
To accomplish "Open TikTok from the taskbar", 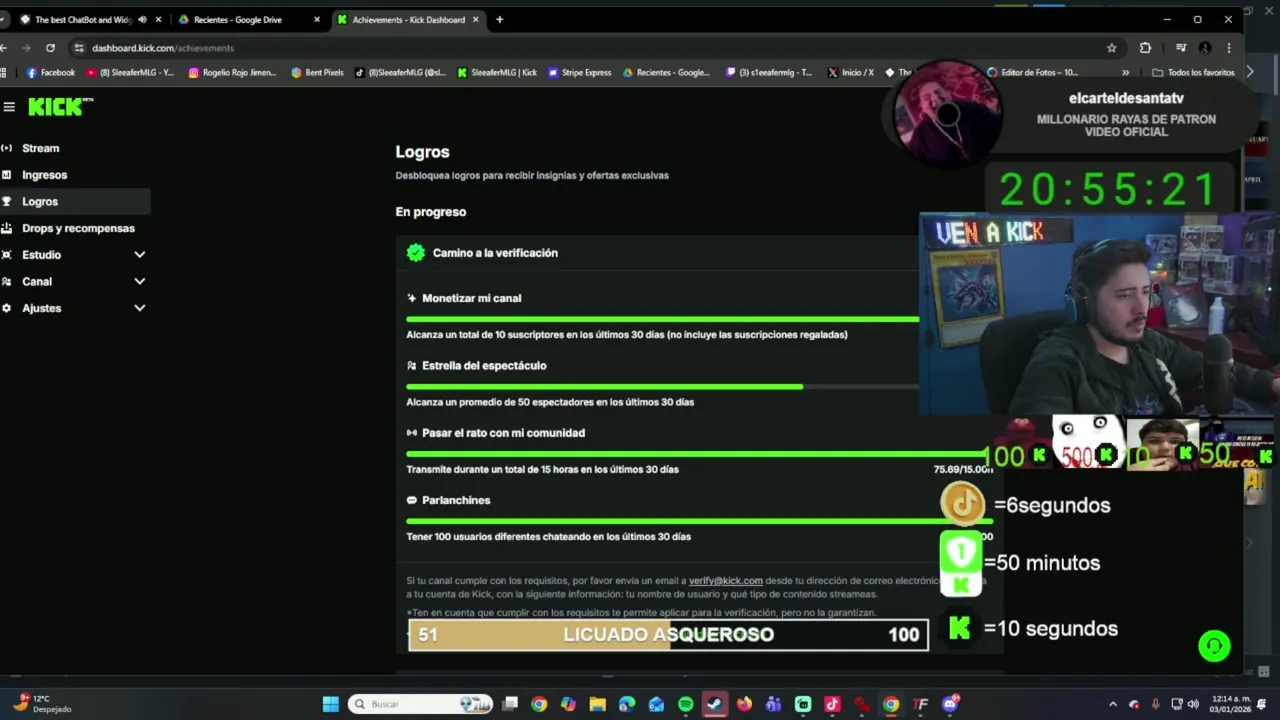I will click(832, 704).
